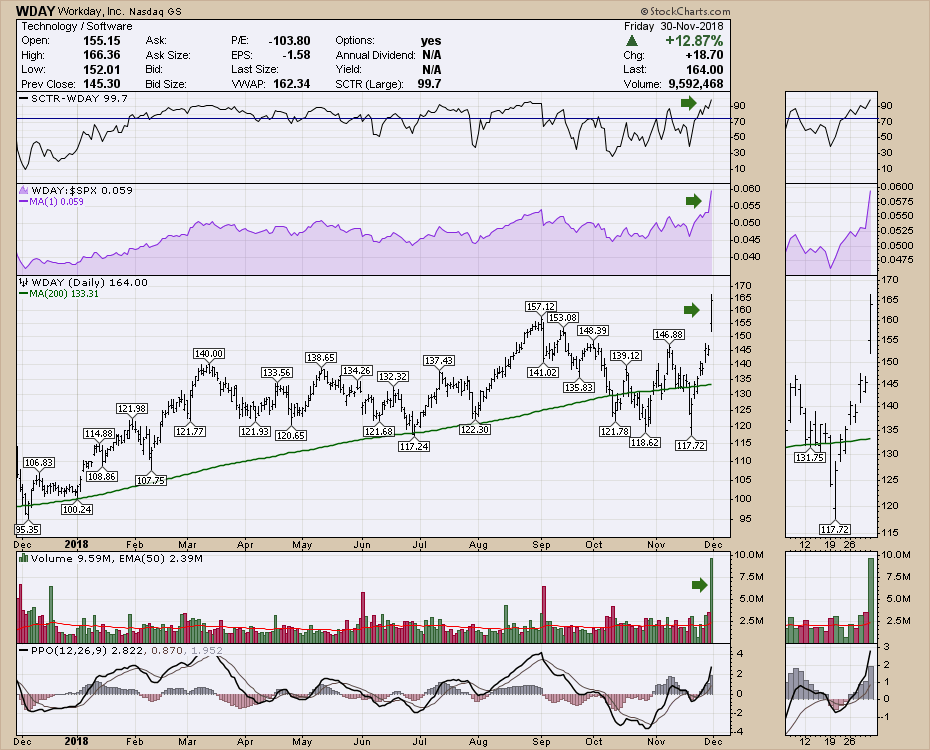The height and width of the screenshot is (750, 930).
Task: Click the P/E value -103.80
Action: (289, 41)
